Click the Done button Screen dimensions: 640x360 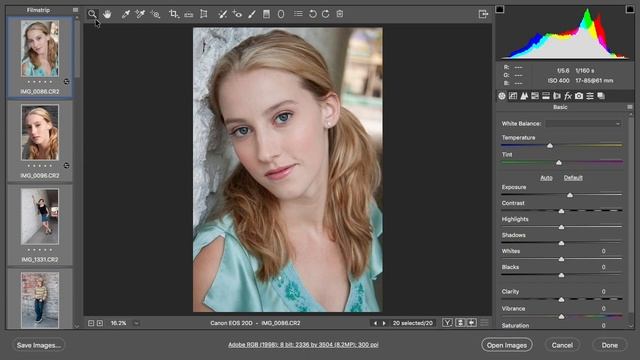point(609,345)
